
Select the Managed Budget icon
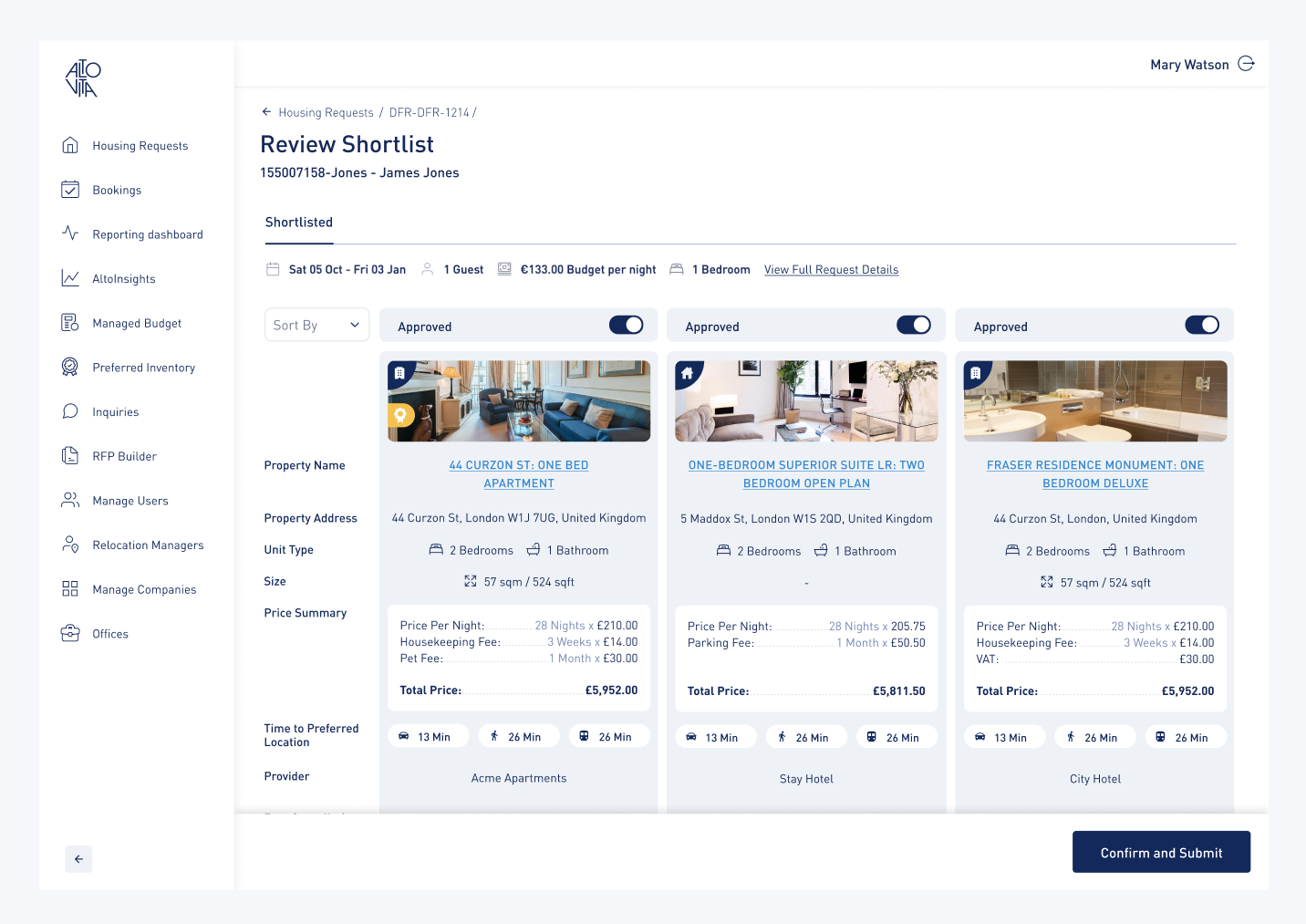(x=70, y=322)
